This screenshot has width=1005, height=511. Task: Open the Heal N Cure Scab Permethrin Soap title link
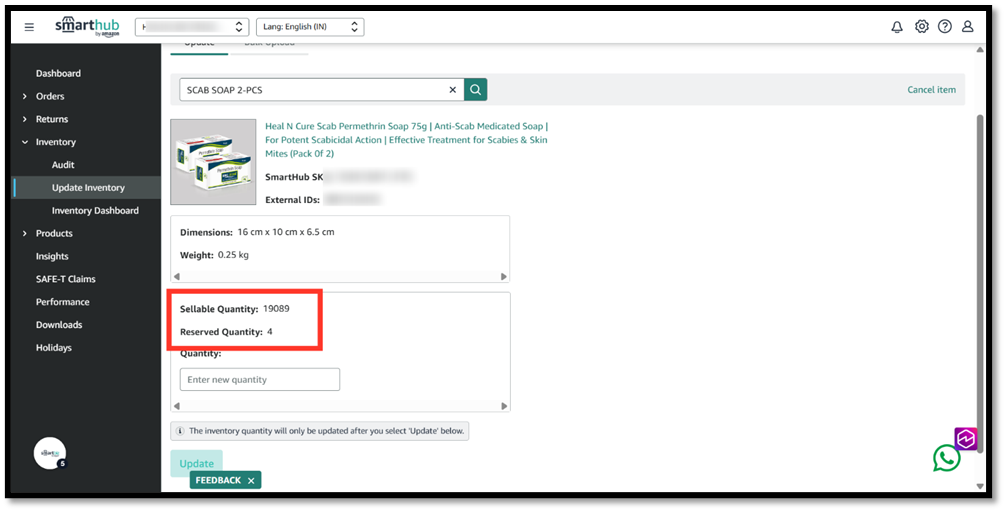pos(406,140)
